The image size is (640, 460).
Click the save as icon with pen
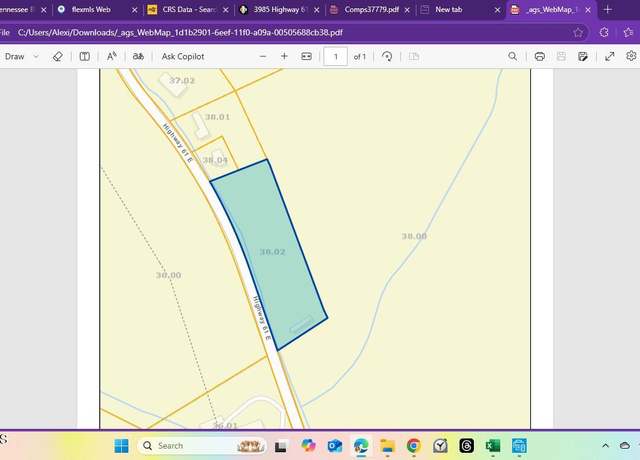(x=583, y=57)
